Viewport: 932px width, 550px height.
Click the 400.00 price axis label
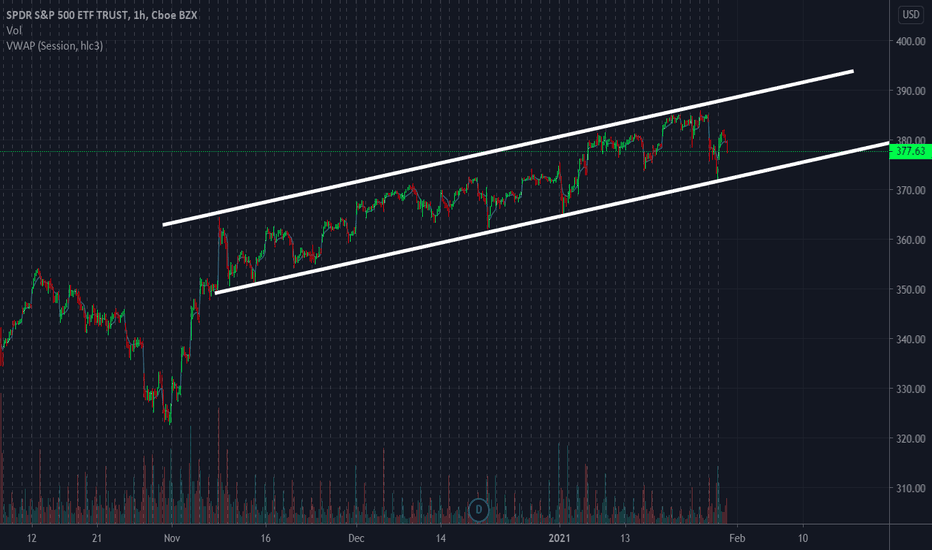[911, 42]
